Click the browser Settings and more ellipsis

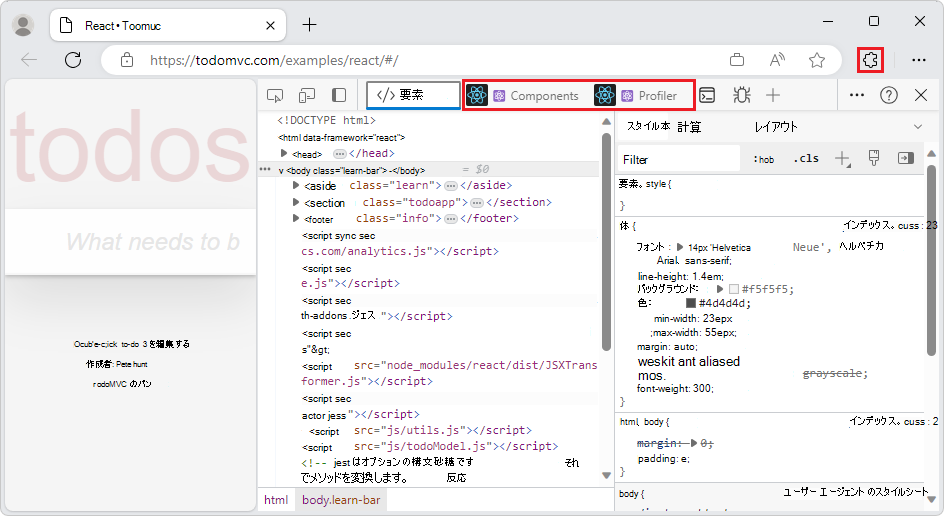919,60
